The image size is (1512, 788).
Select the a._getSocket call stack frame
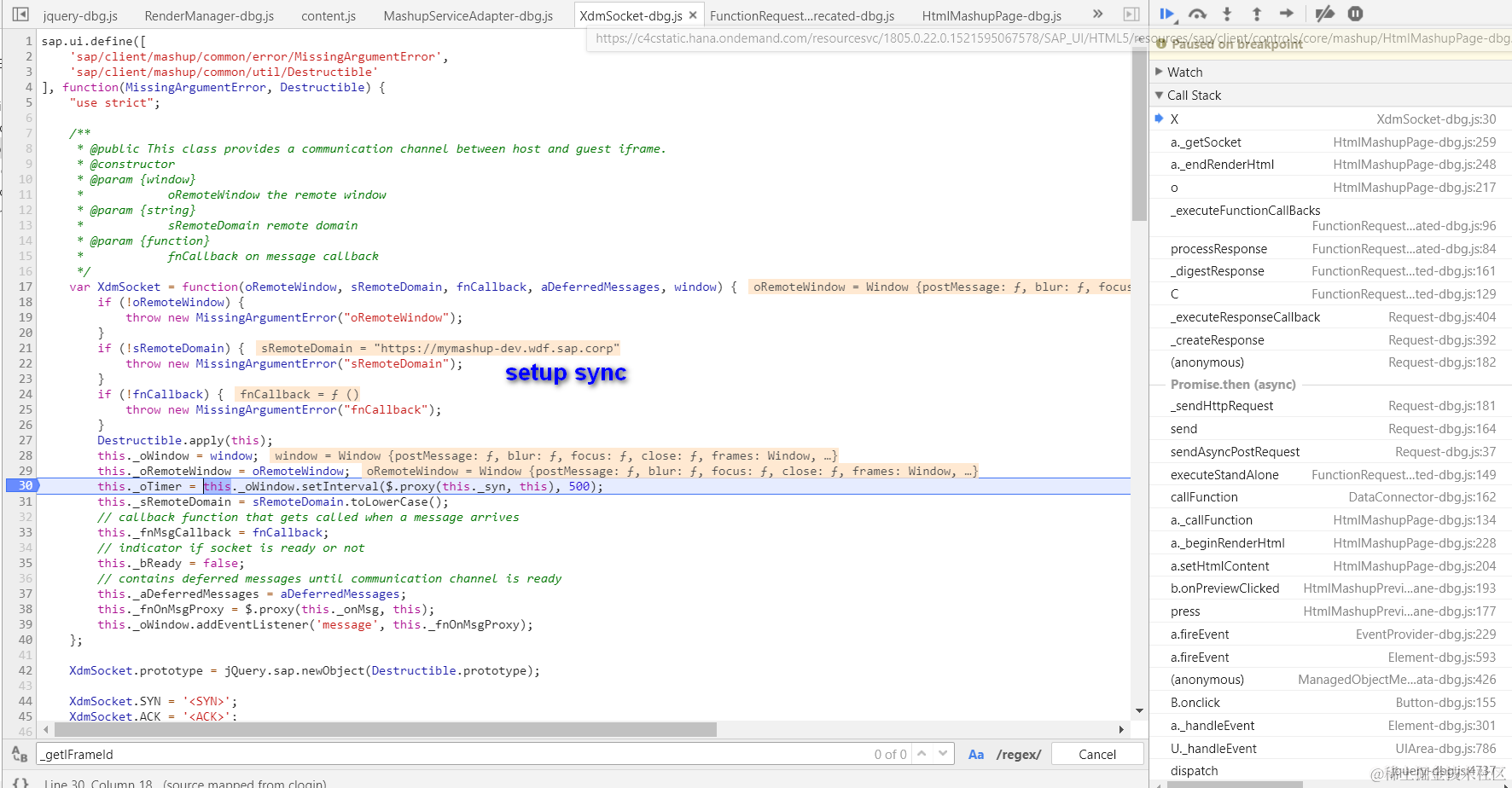[1331, 142]
